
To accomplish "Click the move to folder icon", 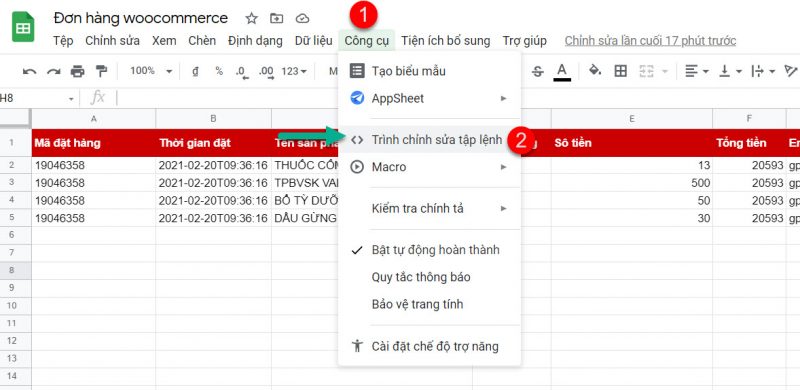I will pyautogui.click(x=277, y=19).
